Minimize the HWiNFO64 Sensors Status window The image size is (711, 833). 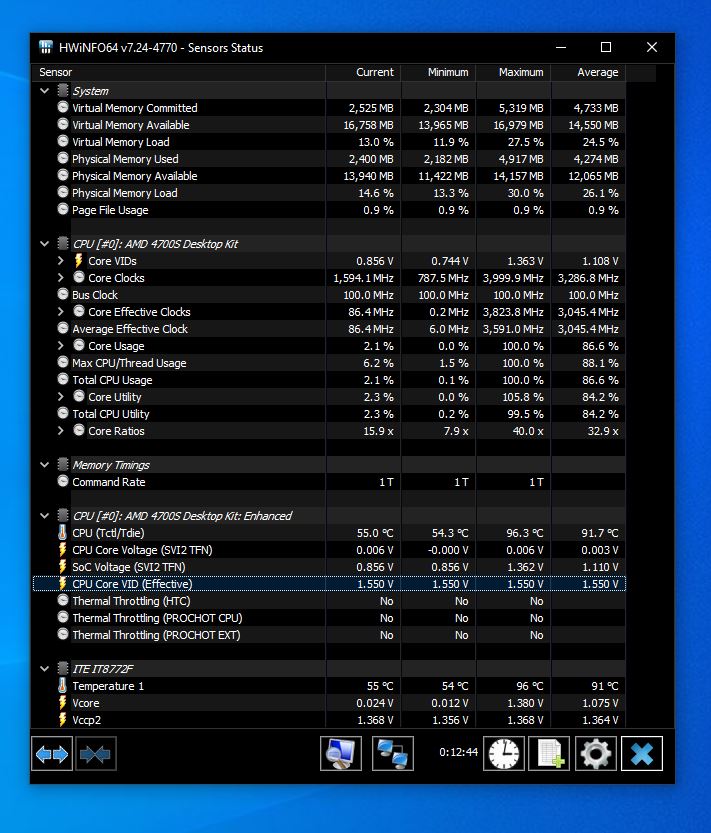pyautogui.click(x=561, y=47)
